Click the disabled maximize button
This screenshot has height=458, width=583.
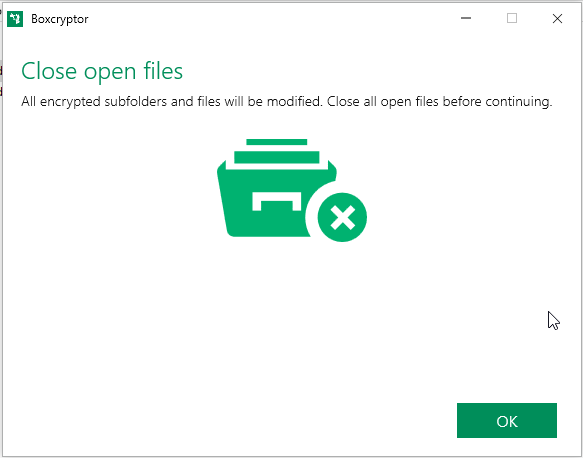tap(512, 18)
